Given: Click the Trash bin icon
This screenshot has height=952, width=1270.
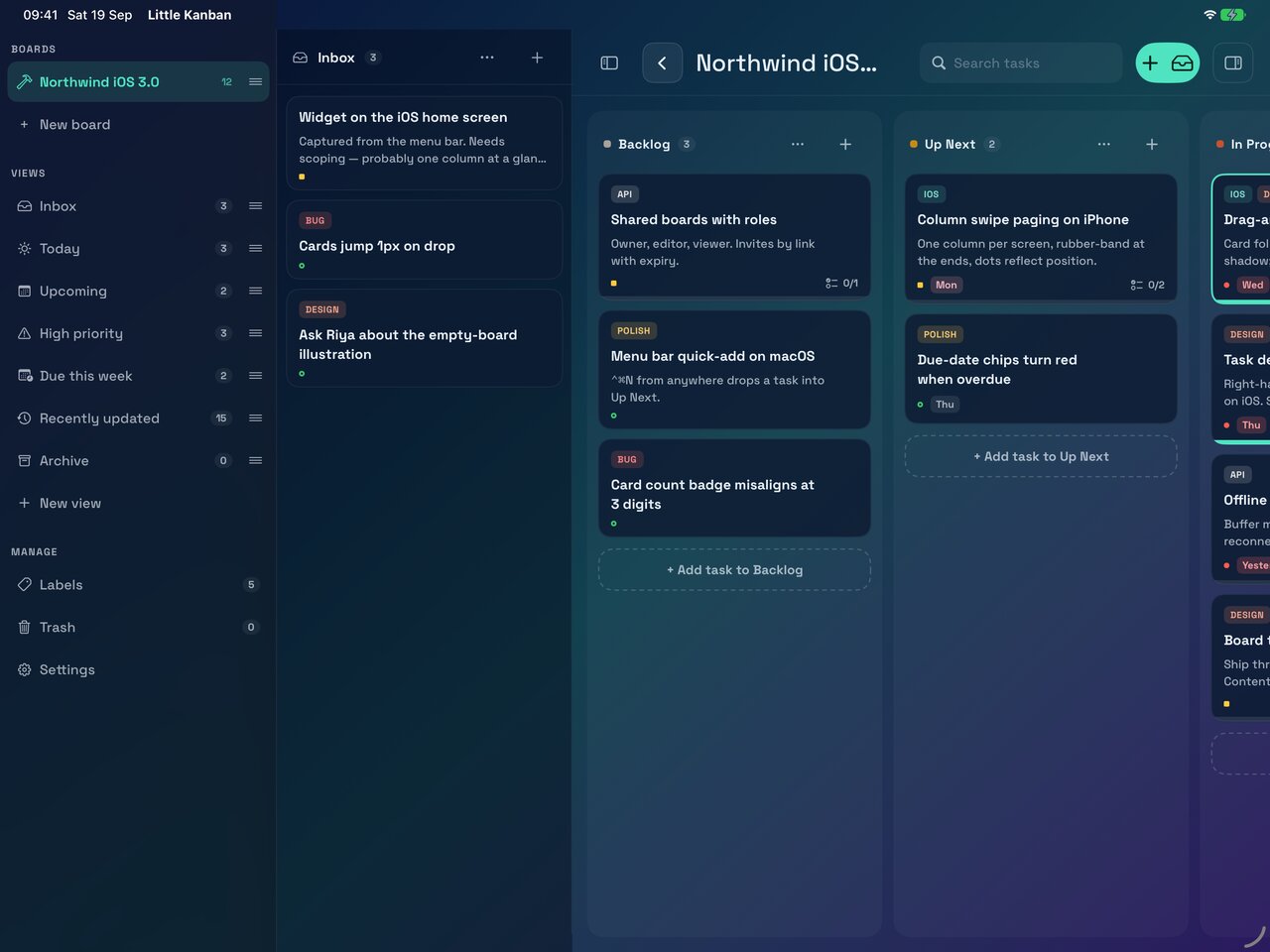Looking at the screenshot, I should [25, 627].
